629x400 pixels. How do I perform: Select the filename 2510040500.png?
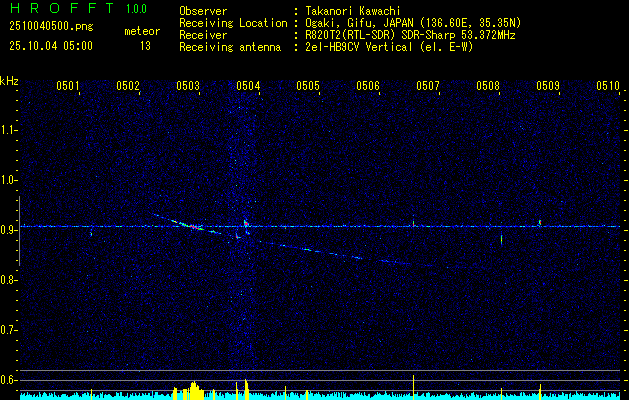51,27
